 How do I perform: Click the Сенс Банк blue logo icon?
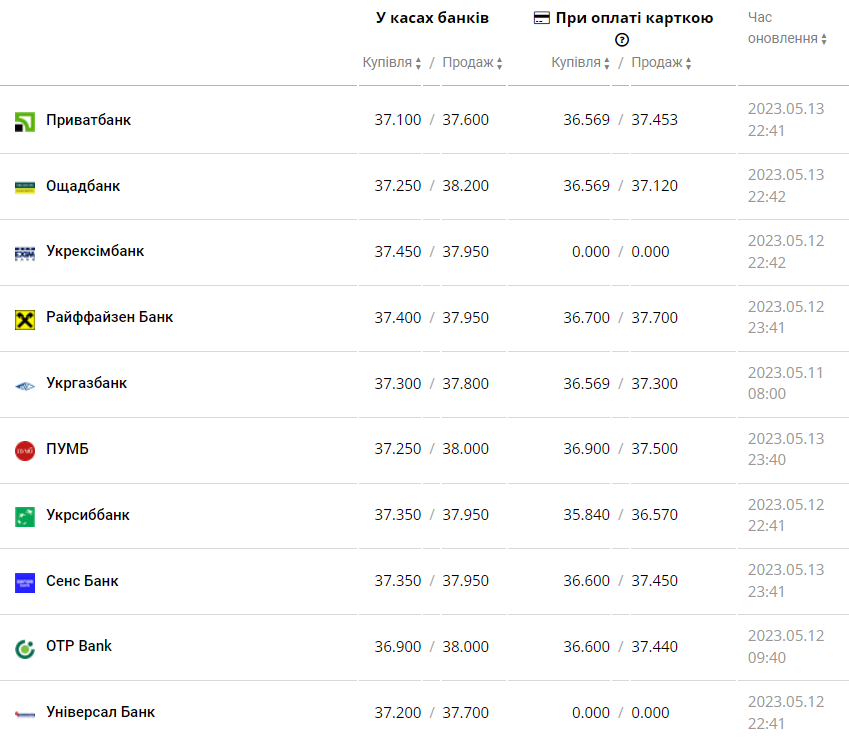click(x=25, y=582)
